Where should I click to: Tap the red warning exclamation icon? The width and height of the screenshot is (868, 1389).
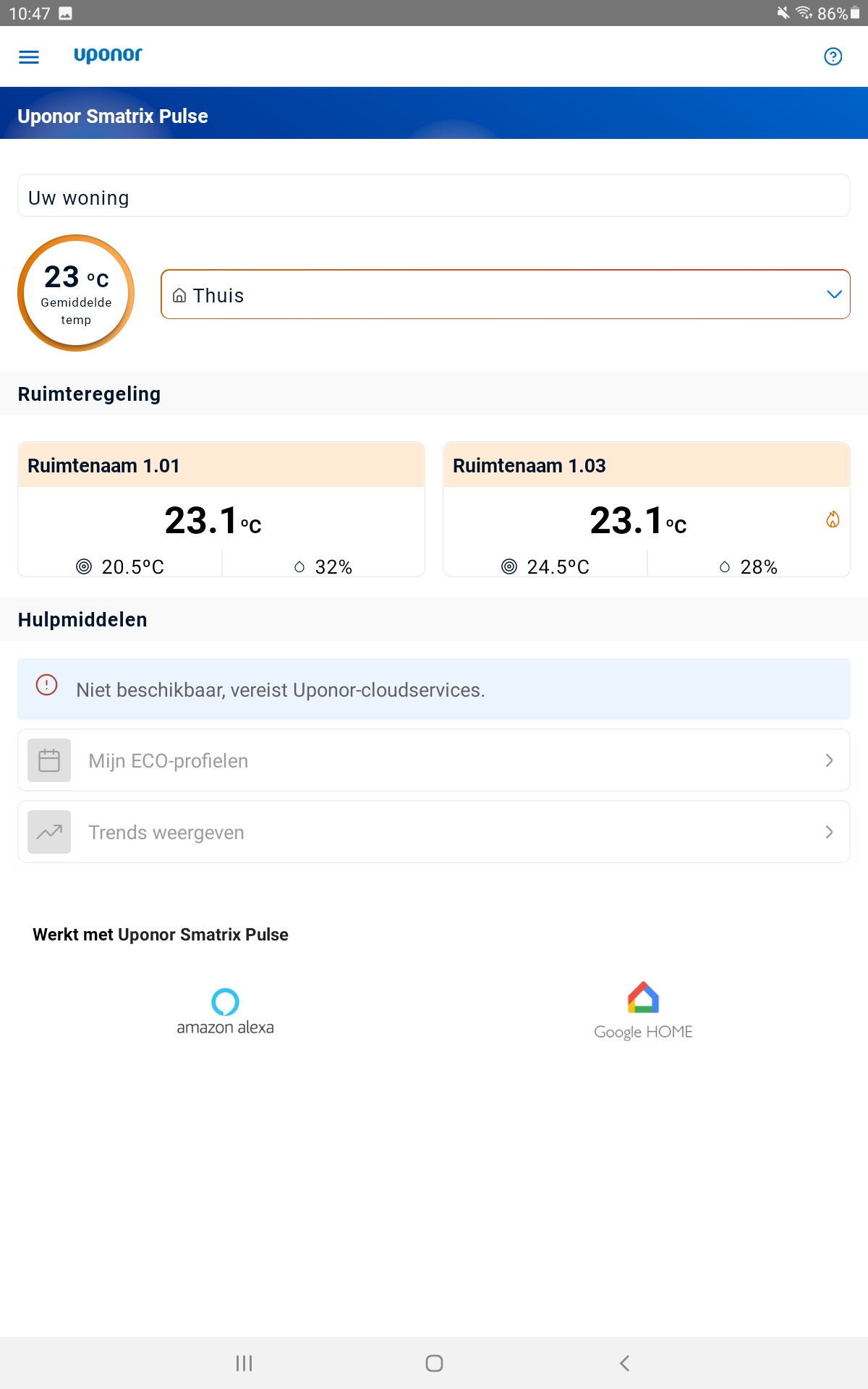coord(46,684)
